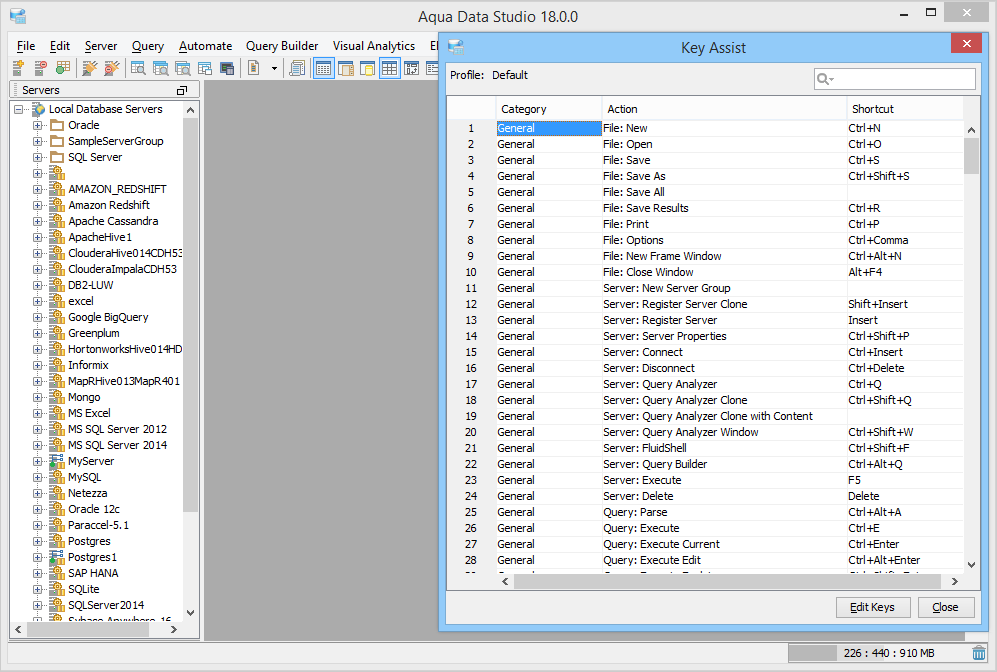The image size is (997, 672).
Task: Click the Register Server toolbar icon
Action: (17, 68)
